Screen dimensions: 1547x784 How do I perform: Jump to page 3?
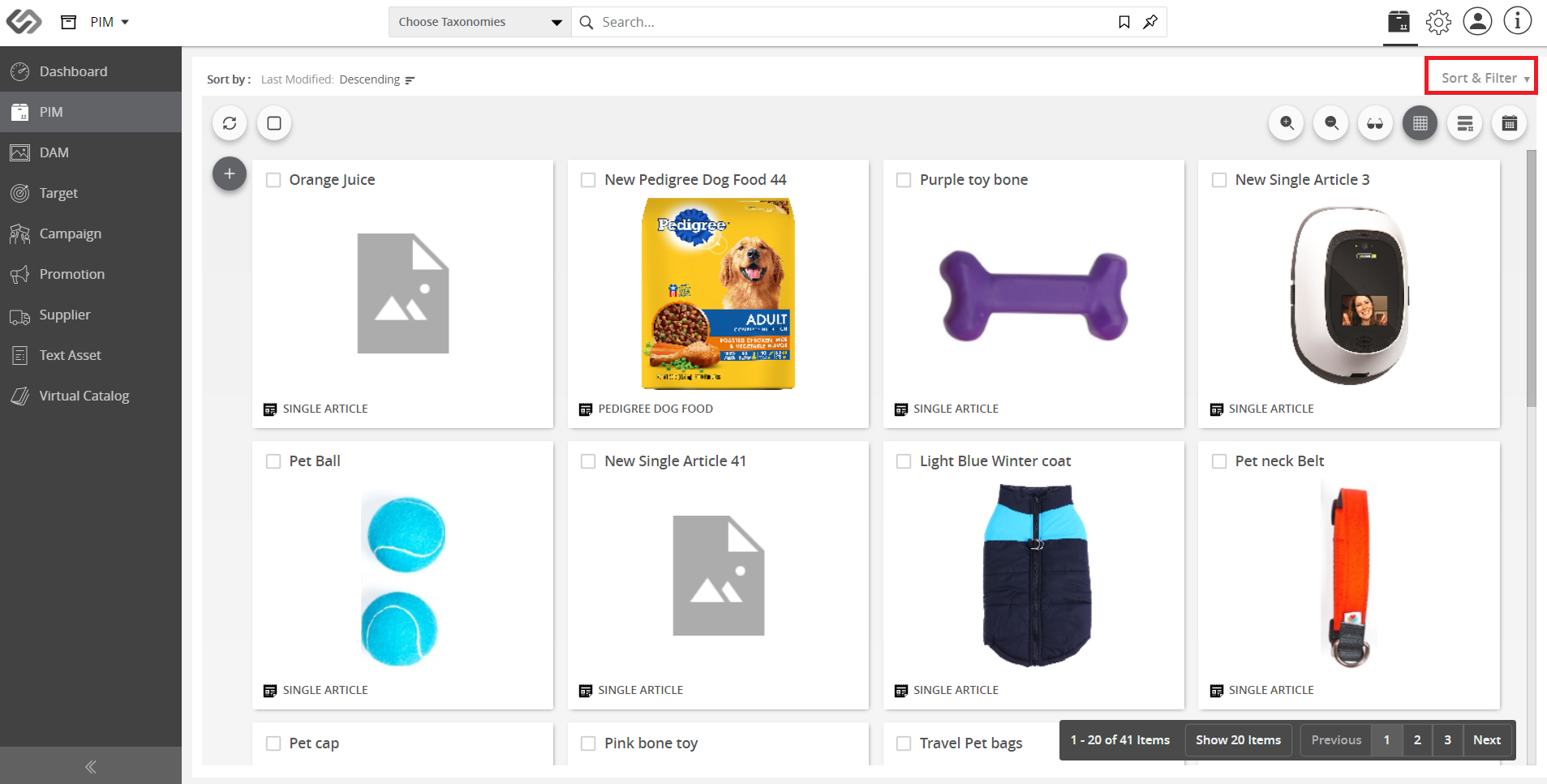tap(1447, 740)
